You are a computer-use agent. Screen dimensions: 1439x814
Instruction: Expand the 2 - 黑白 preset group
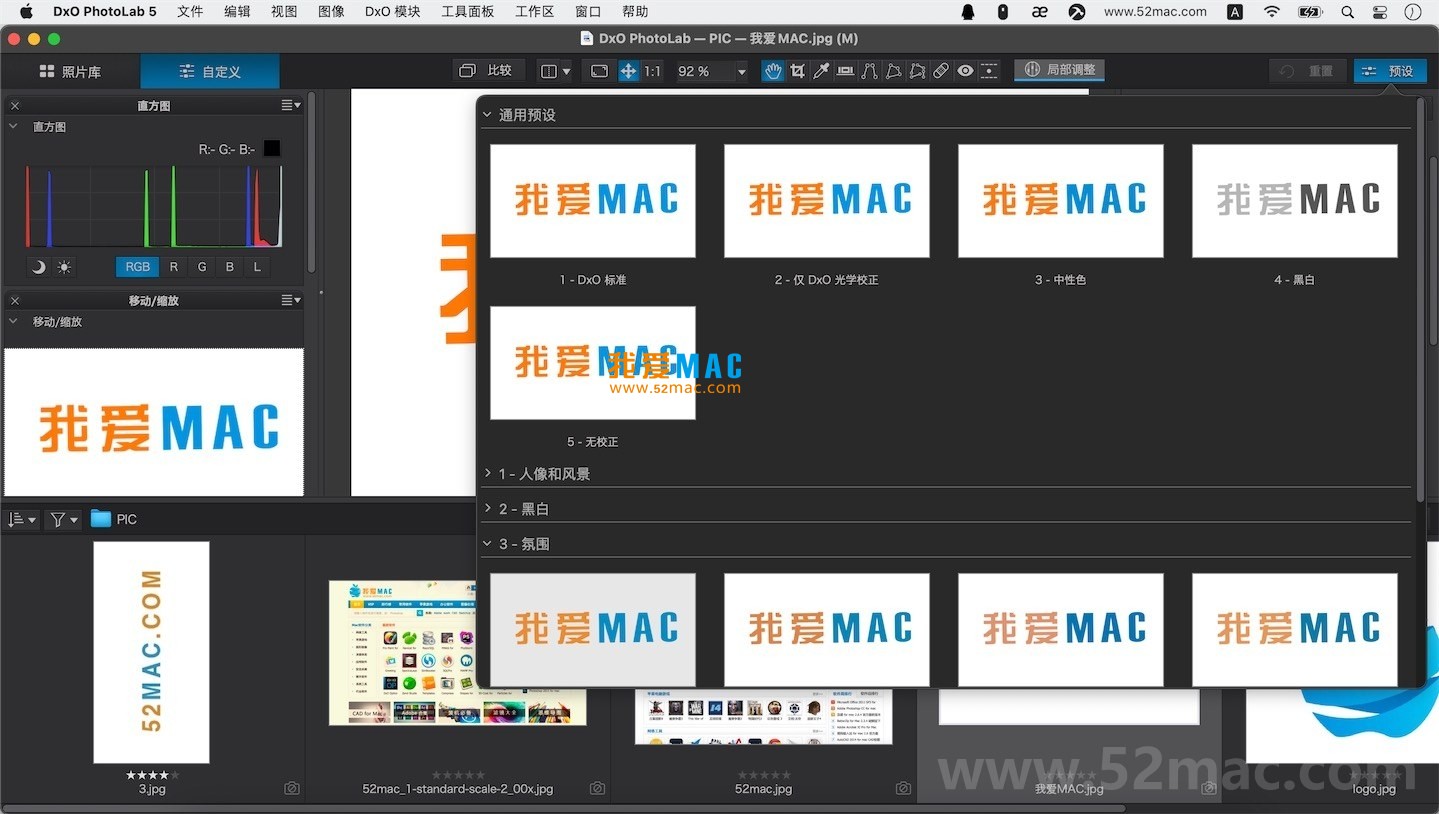(488, 508)
